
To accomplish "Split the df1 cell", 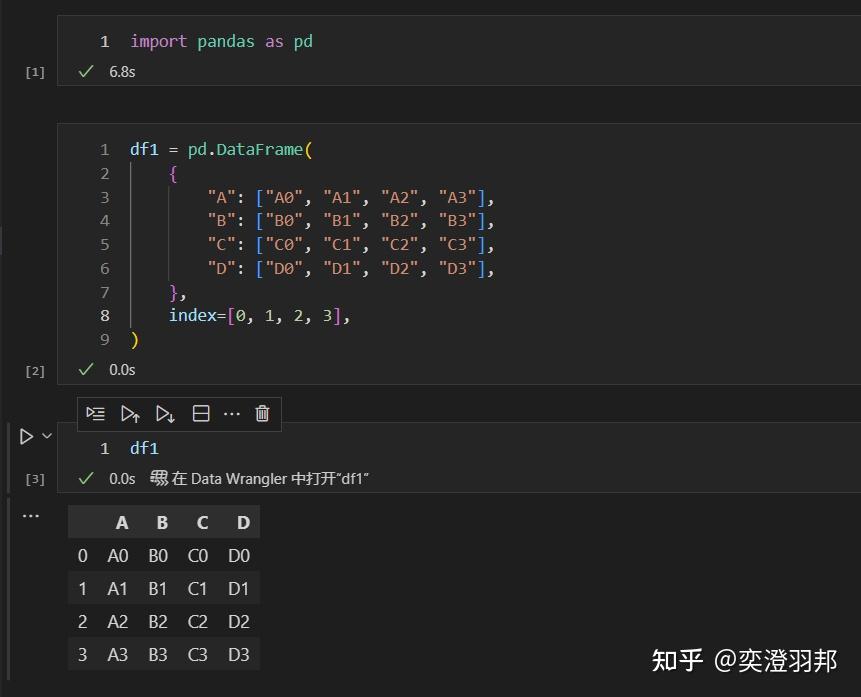I will [x=201, y=413].
